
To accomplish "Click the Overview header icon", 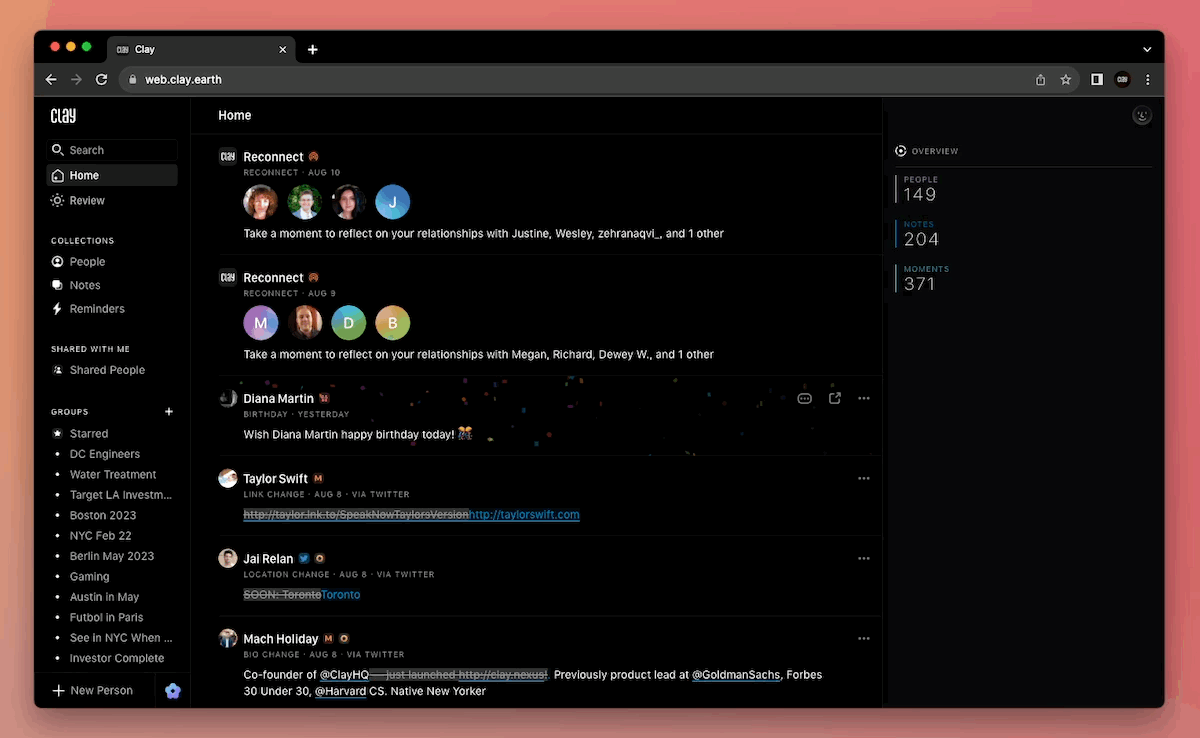I will (x=901, y=151).
